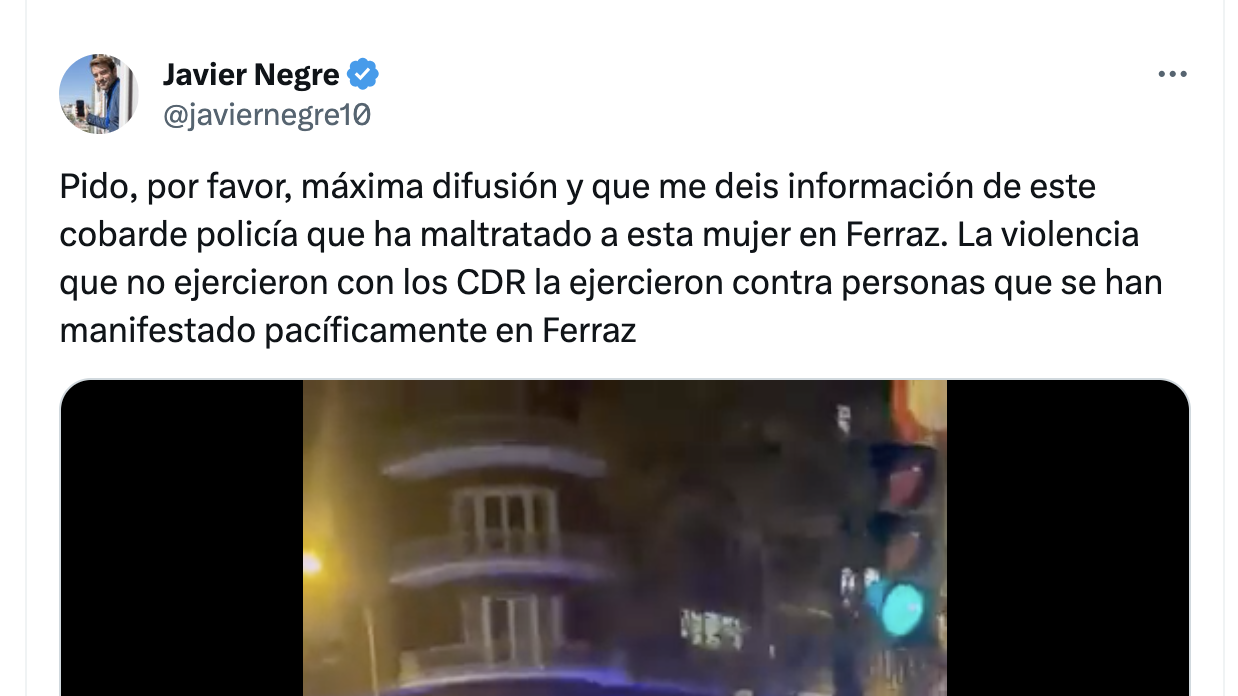Open the three-dot More options menu

click(x=1172, y=74)
